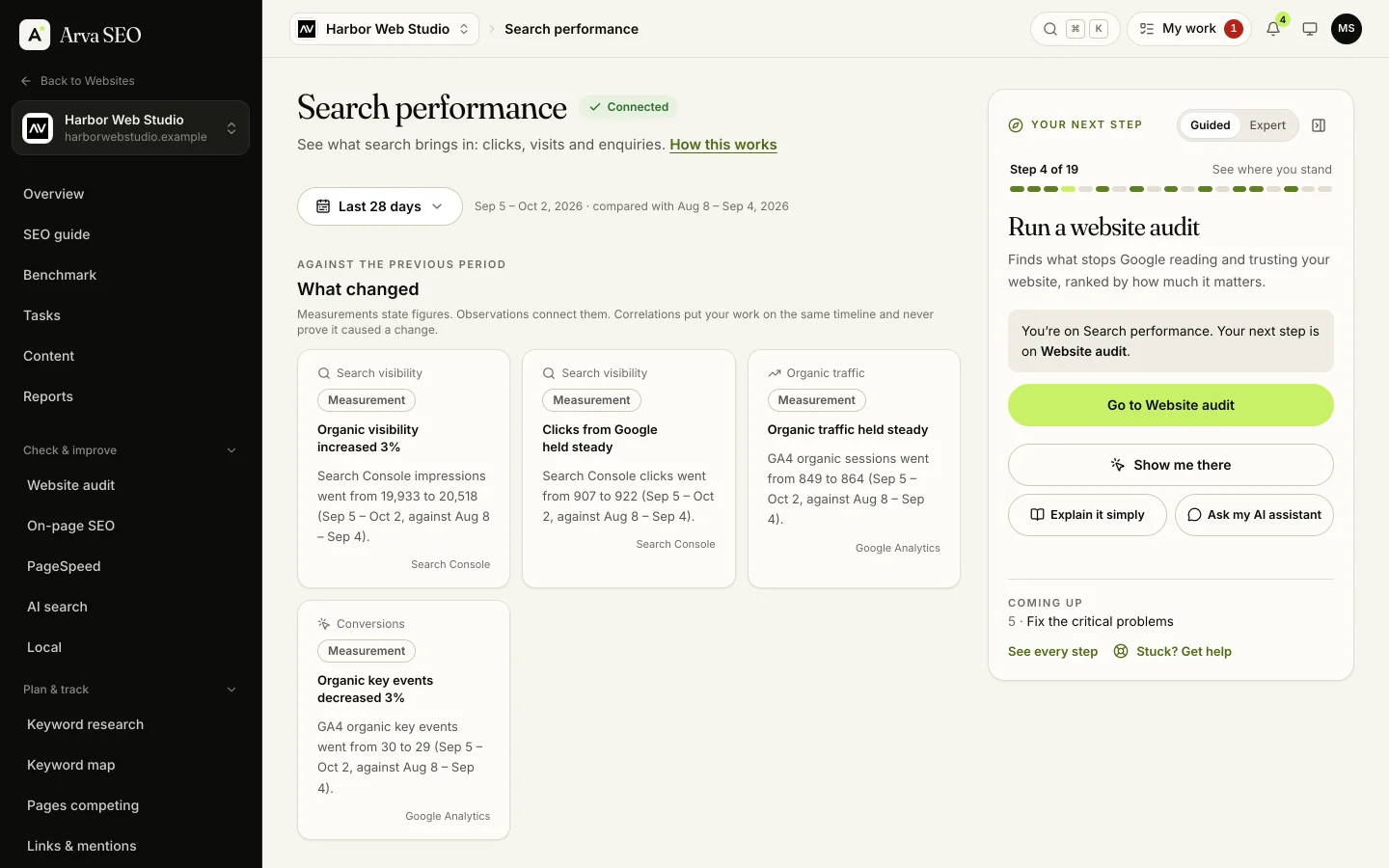Screen dimensions: 1389x868
Task: Click See where you stand
Action: pyautogui.click(x=1271, y=170)
